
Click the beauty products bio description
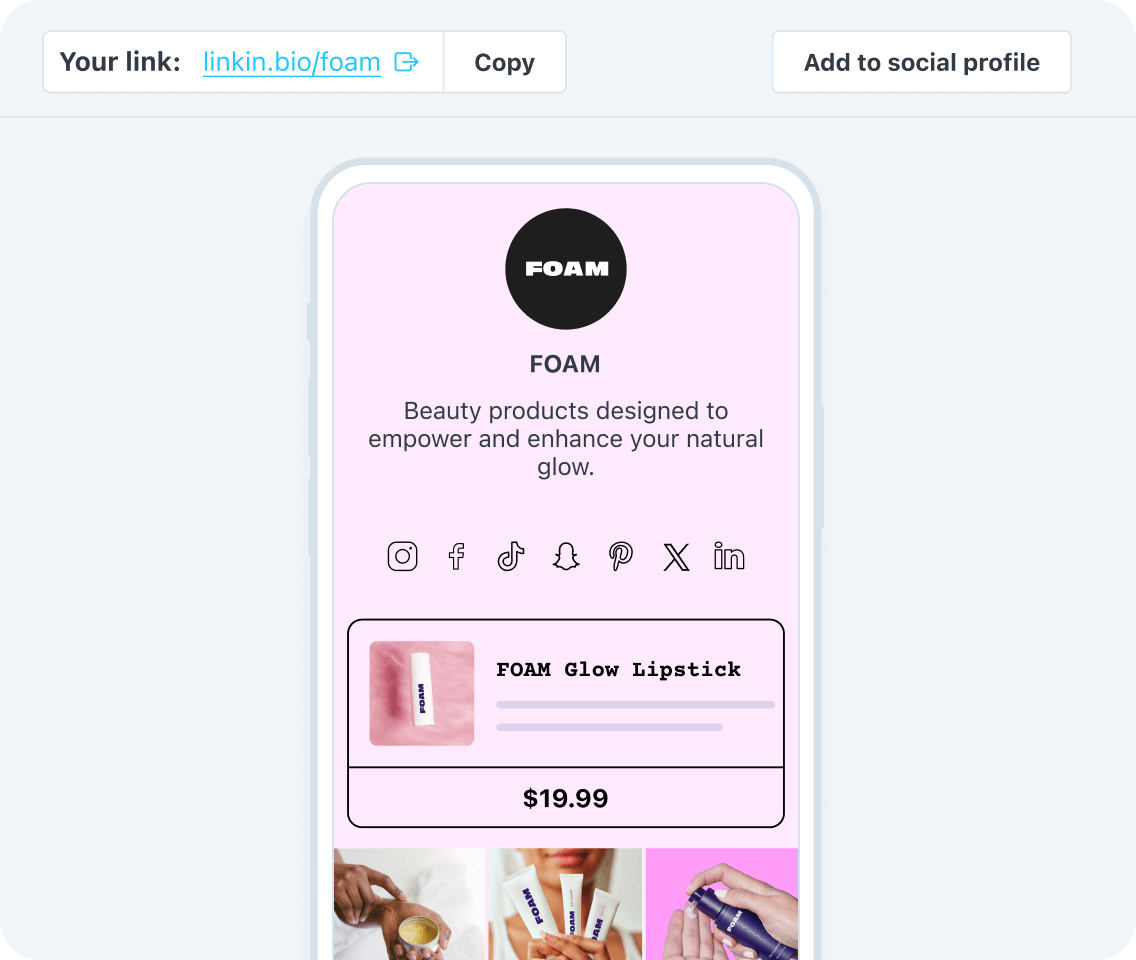click(566, 439)
